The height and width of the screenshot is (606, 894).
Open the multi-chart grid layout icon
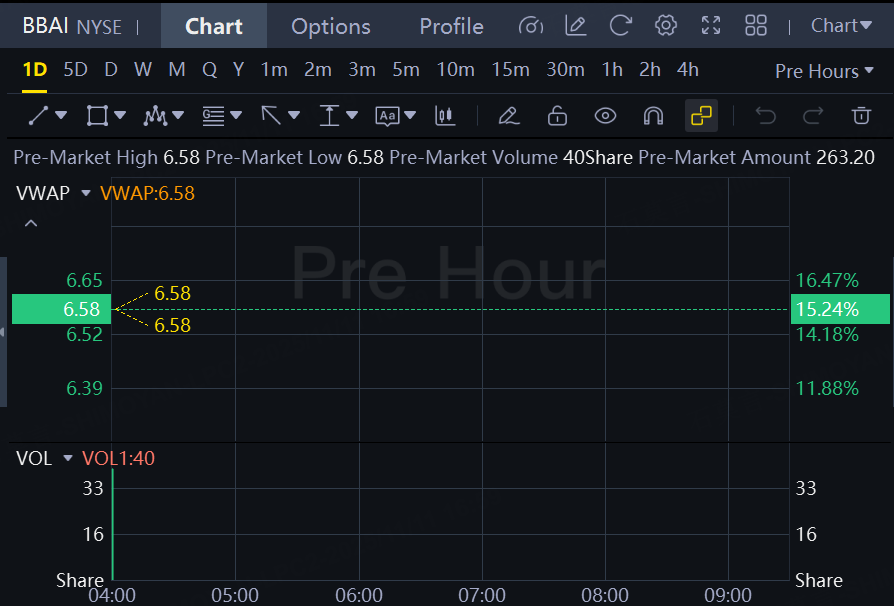coord(756,26)
